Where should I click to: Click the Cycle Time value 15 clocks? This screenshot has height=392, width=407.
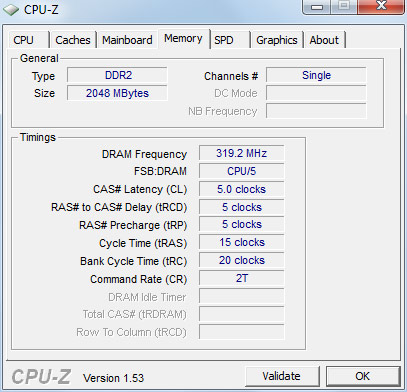242,242
